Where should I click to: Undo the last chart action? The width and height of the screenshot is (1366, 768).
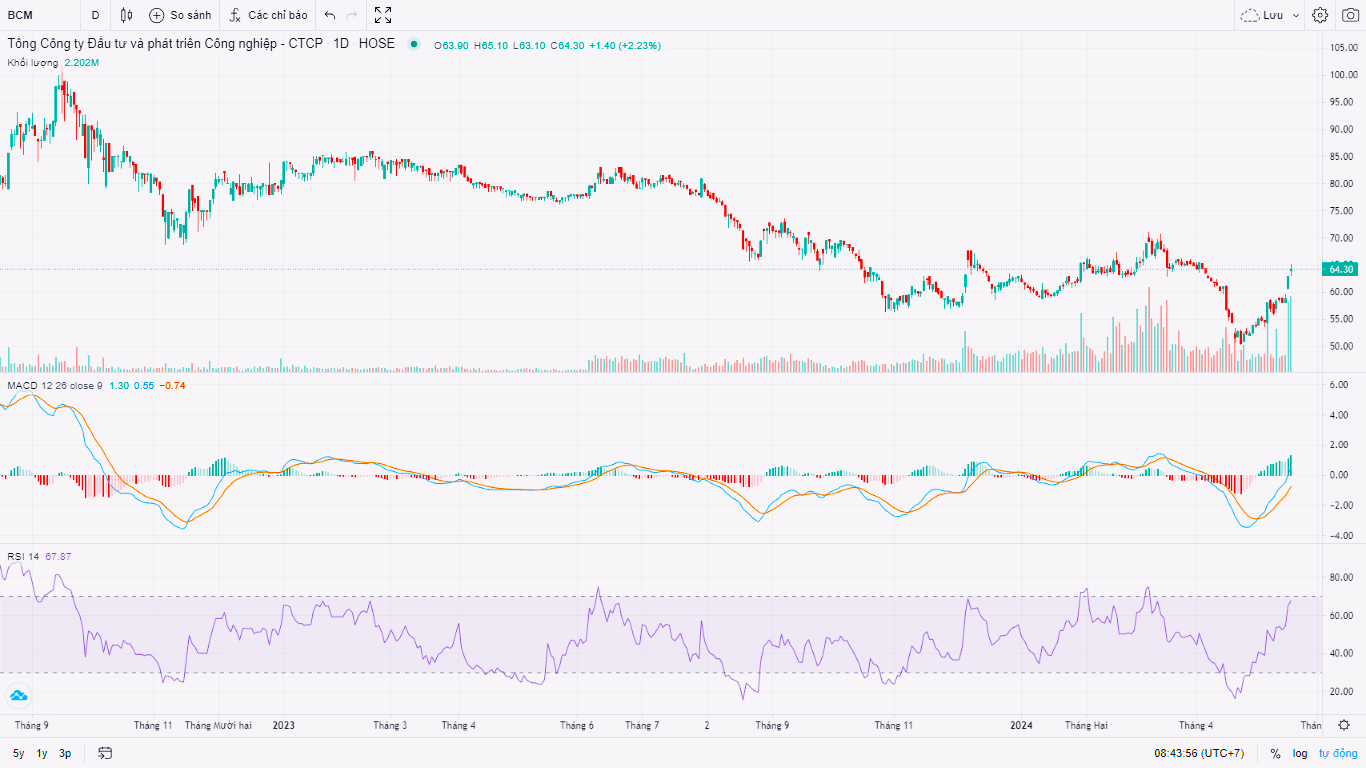(330, 15)
